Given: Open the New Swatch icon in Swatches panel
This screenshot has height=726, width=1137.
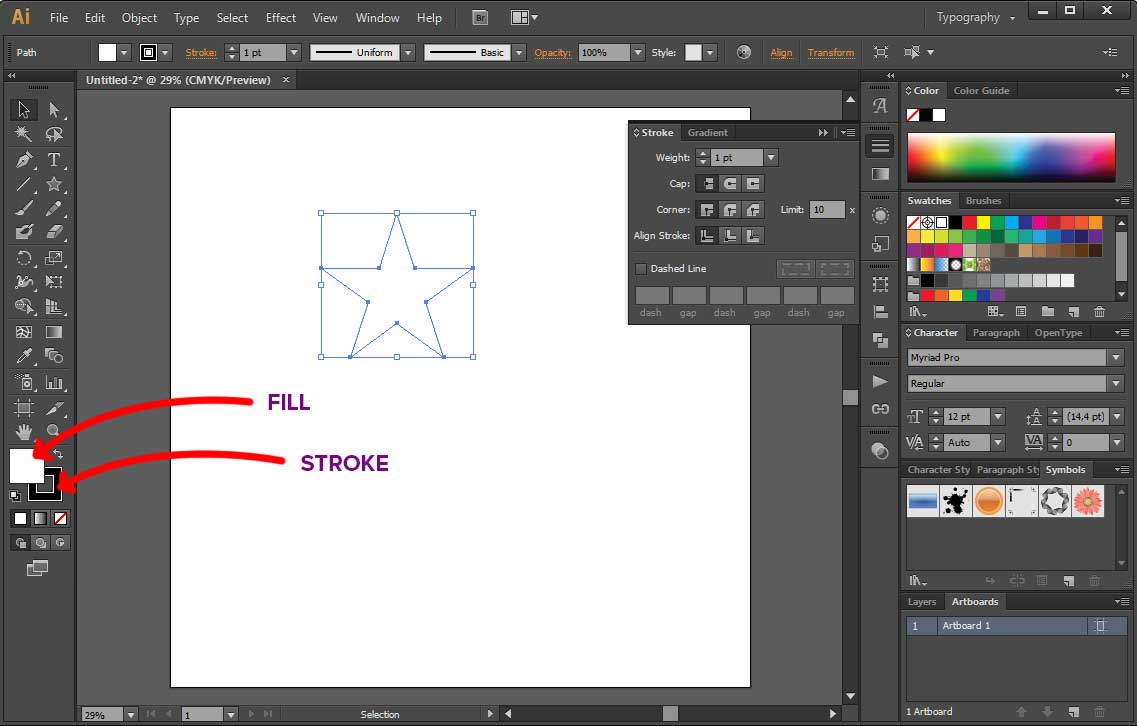Looking at the screenshot, I should (1073, 311).
